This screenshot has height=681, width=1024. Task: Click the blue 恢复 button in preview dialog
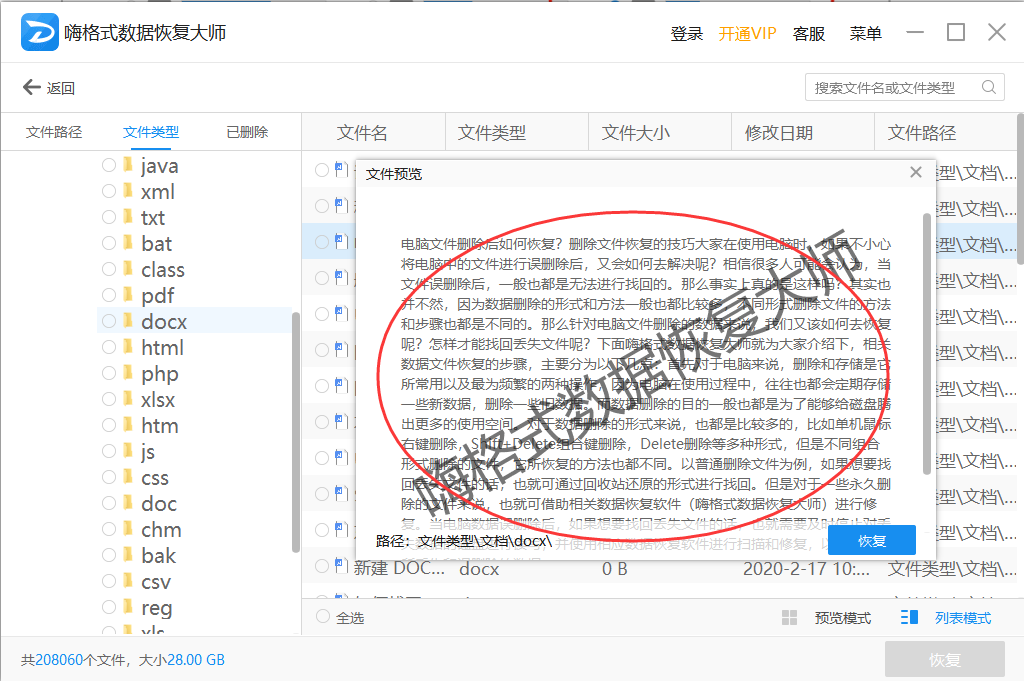(x=872, y=541)
